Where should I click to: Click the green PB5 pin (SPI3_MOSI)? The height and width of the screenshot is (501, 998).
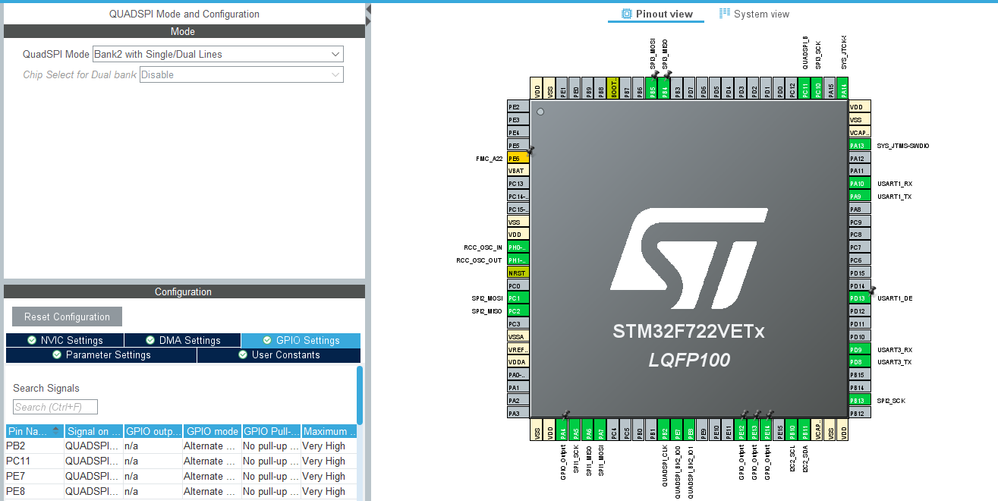coord(652,89)
